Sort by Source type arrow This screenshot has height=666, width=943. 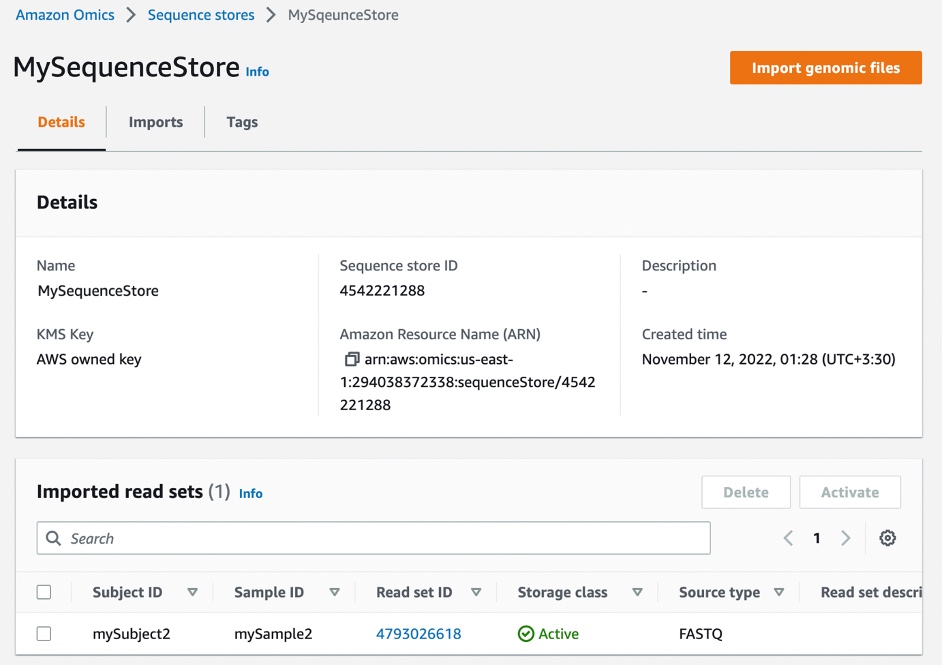(x=779, y=592)
